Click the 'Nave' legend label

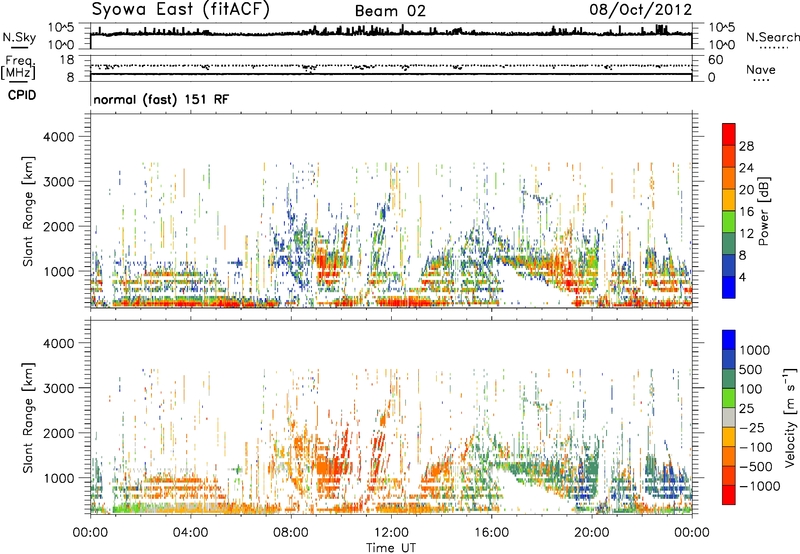[x=760, y=69]
